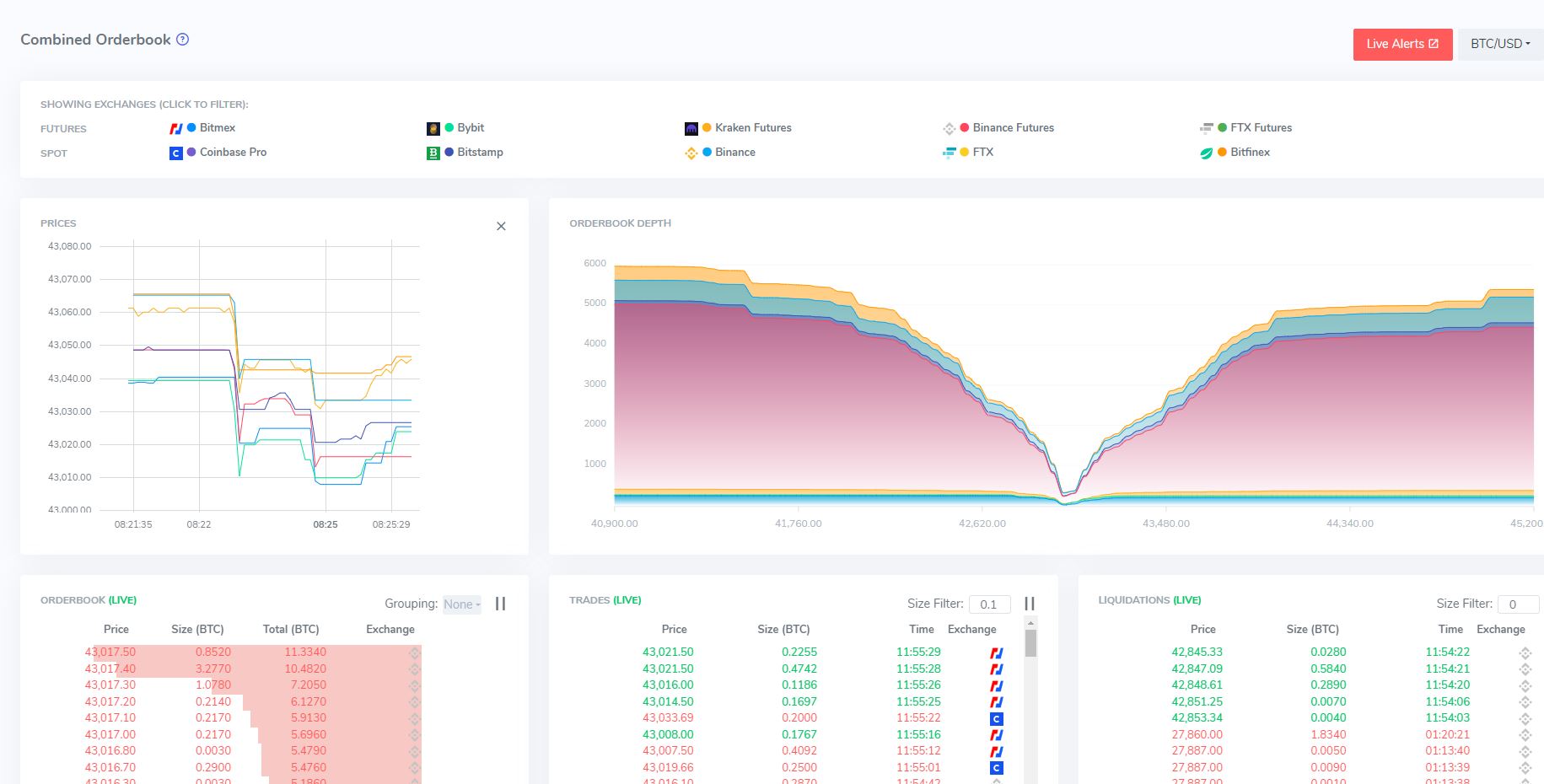Click the Bitstamp logo icon

pos(433,153)
